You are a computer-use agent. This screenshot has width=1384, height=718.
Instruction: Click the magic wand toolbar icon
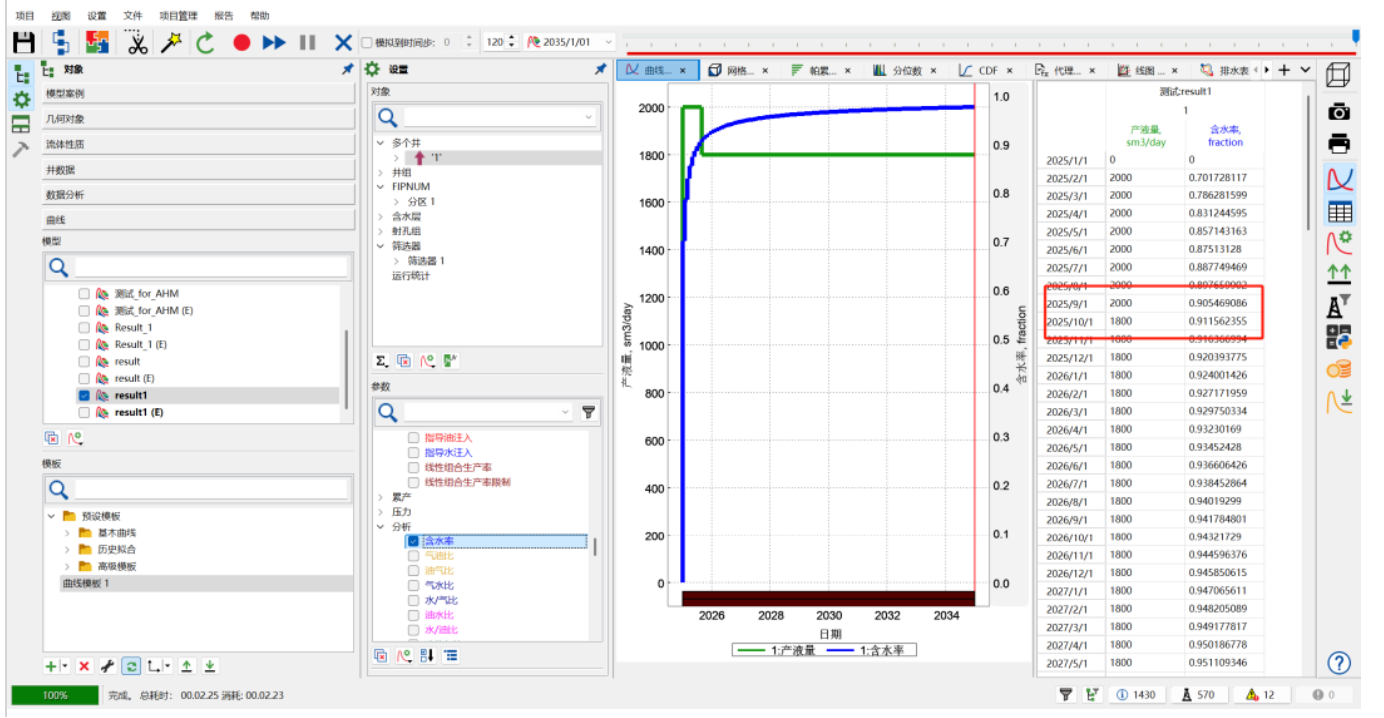[171, 42]
